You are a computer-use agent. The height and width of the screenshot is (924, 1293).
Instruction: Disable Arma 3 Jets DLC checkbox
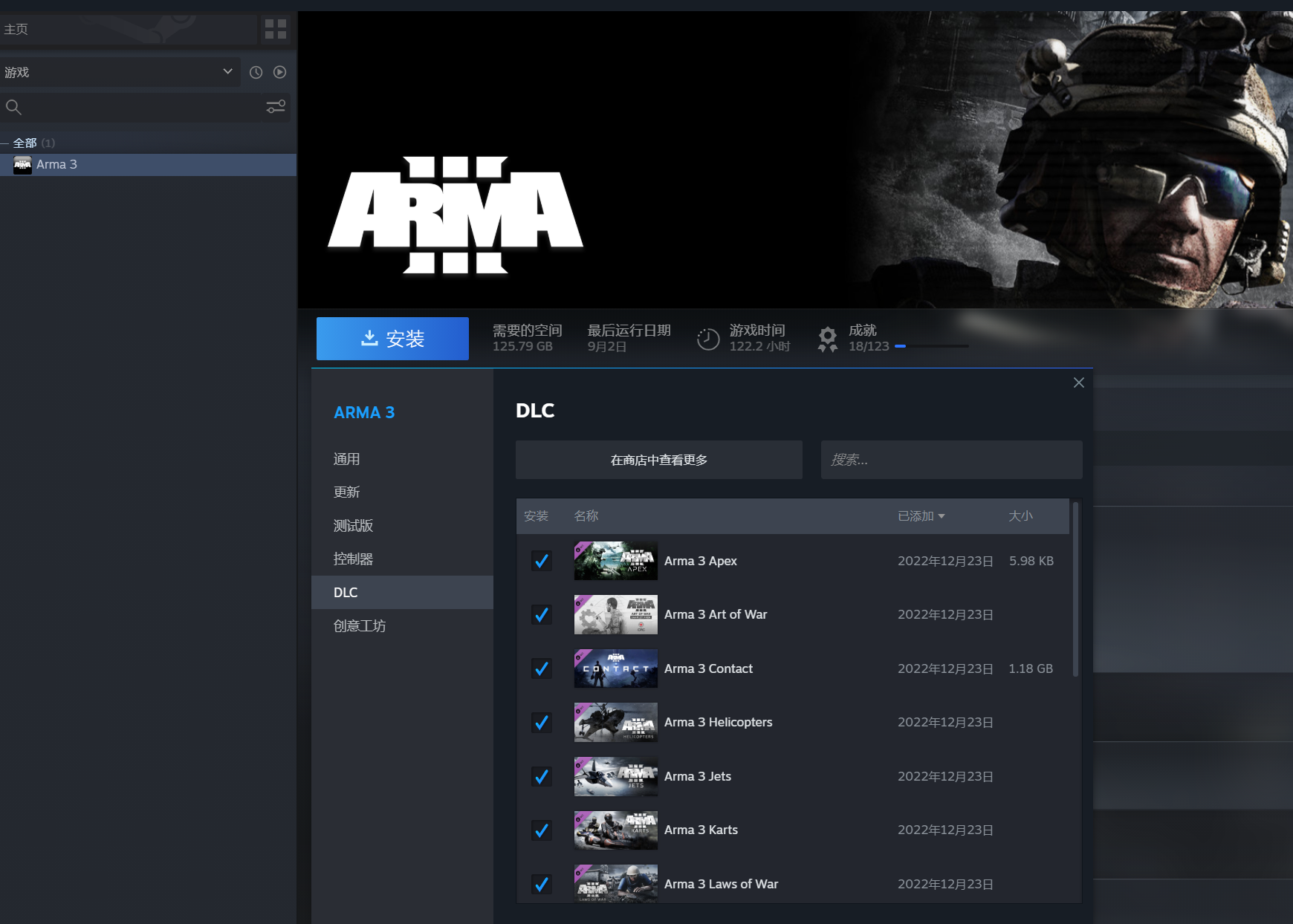542,776
